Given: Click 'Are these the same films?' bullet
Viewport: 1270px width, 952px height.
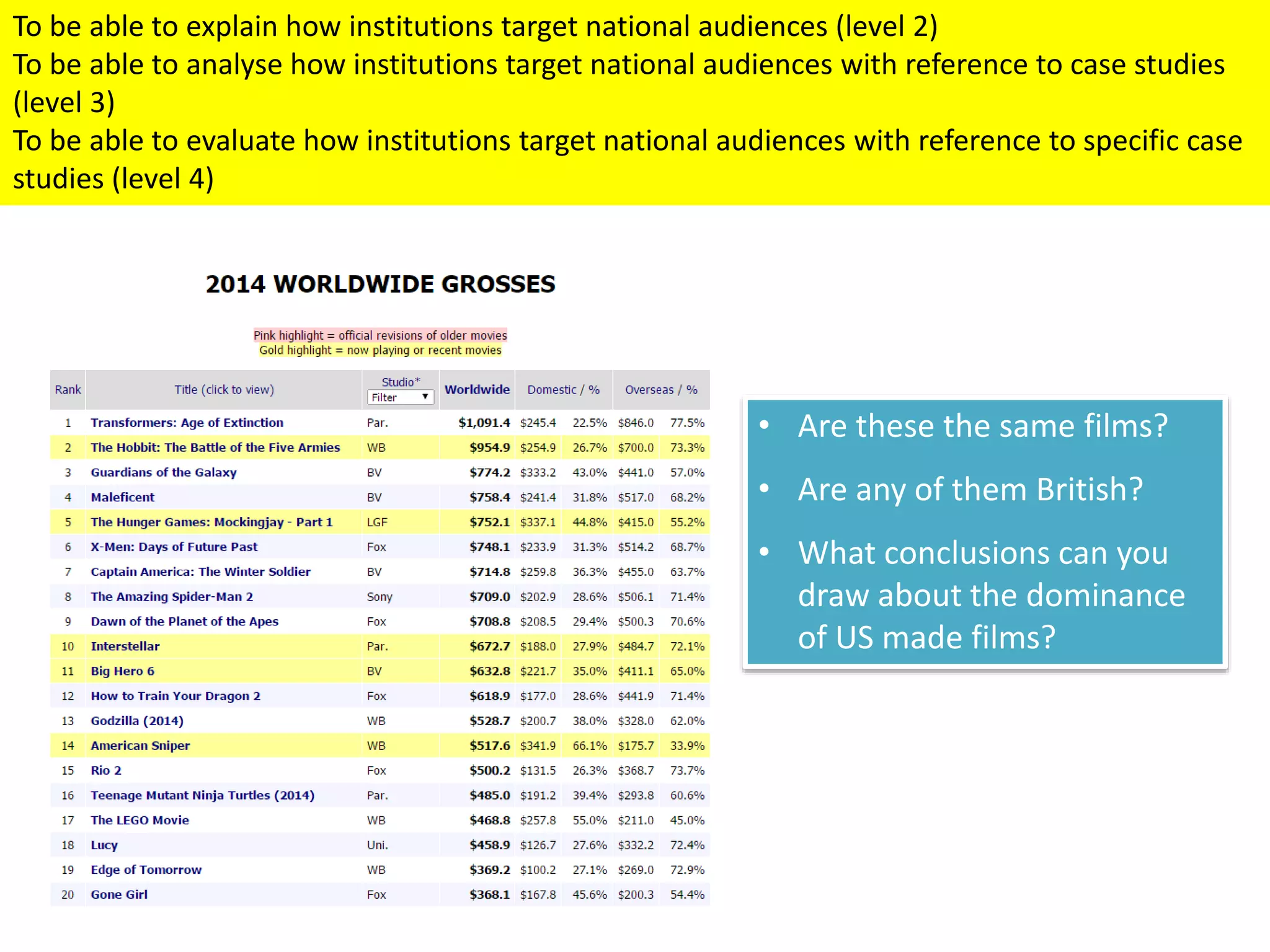Looking at the screenshot, I should click(983, 426).
